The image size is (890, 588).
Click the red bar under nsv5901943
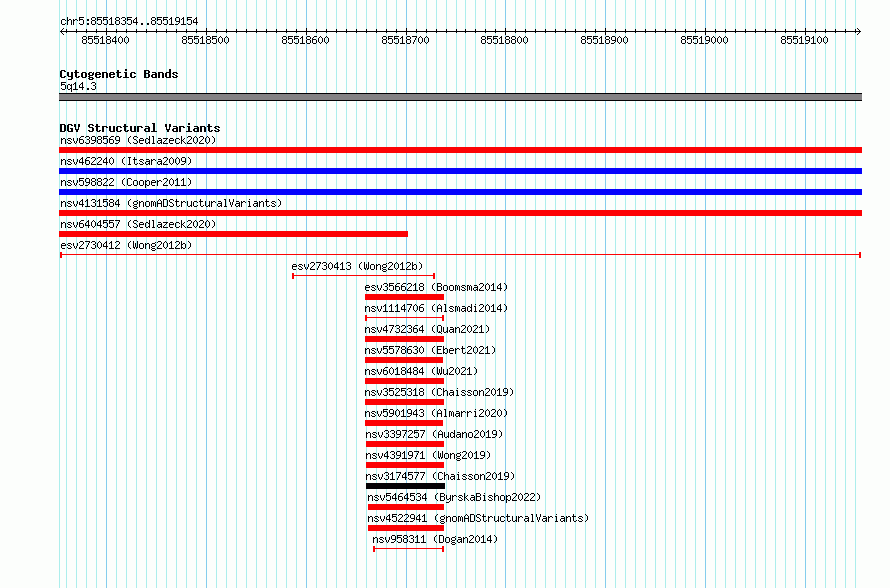(x=404, y=423)
